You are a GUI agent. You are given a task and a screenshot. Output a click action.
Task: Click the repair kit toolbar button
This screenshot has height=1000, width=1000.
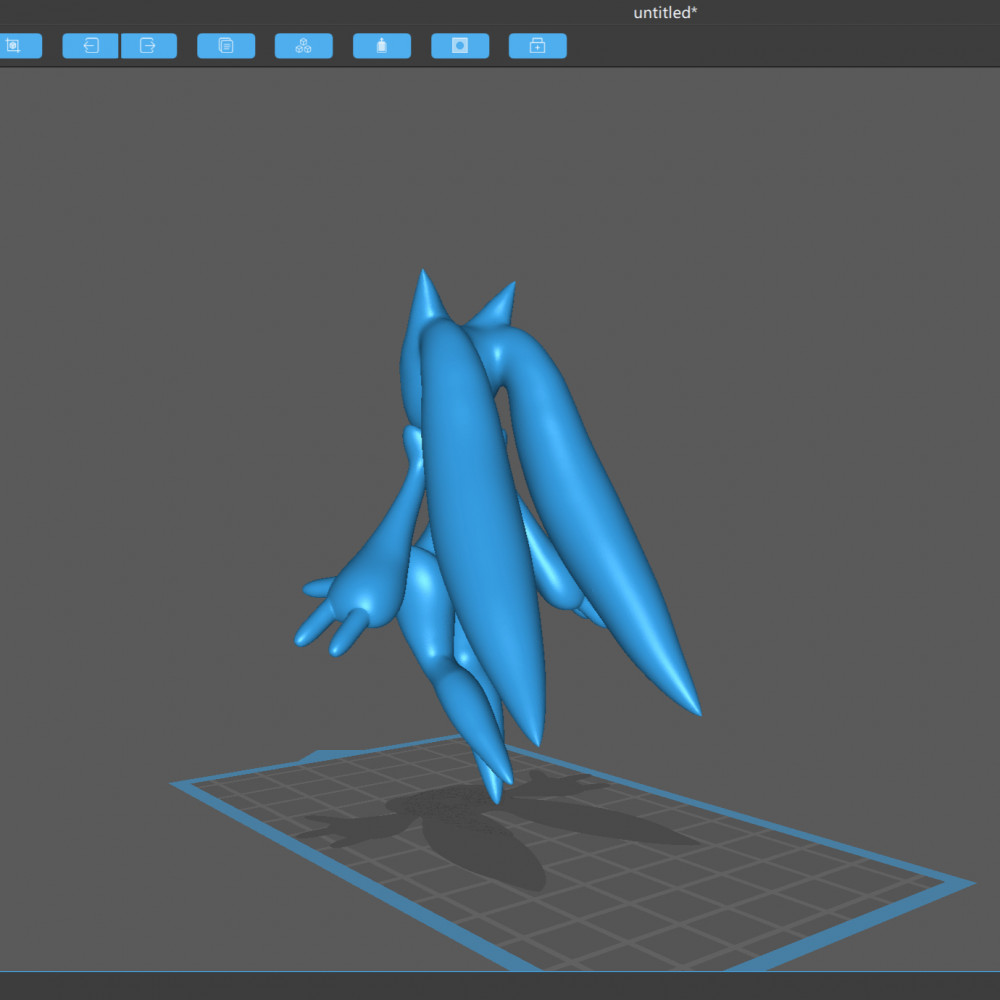(x=538, y=46)
